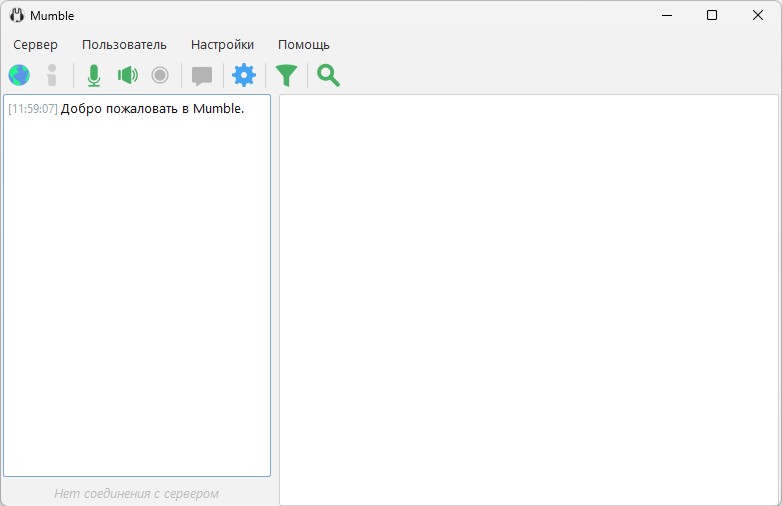782x506 pixels.
Task: Click the server information icon
Action: 52,75
